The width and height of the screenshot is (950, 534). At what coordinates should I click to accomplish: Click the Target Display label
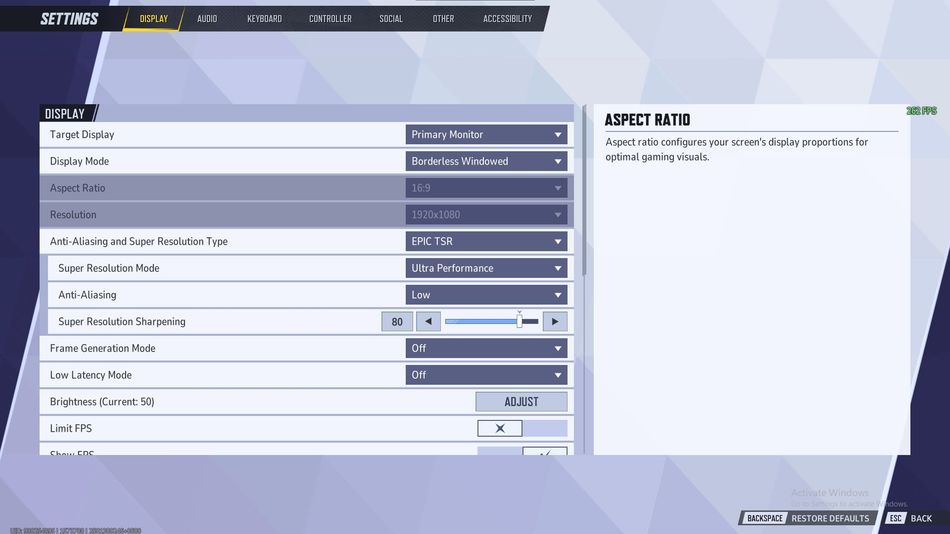point(82,135)
